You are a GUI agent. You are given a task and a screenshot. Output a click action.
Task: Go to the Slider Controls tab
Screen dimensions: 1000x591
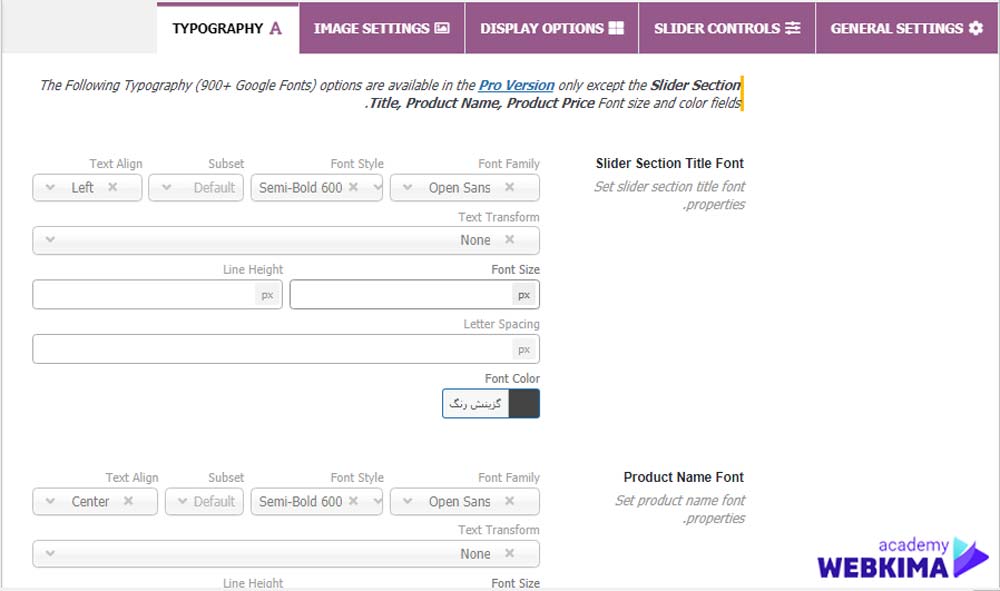tap(727, 29)
